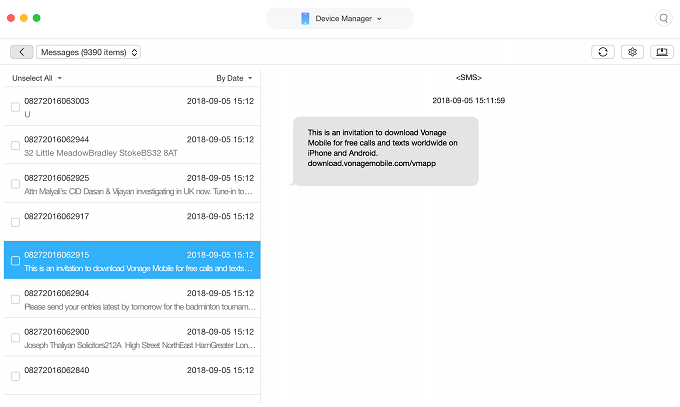680x407 pixels.
Task: Click the 2018-09-05 15:11:59 timestamp
Action: coord(468,101)
